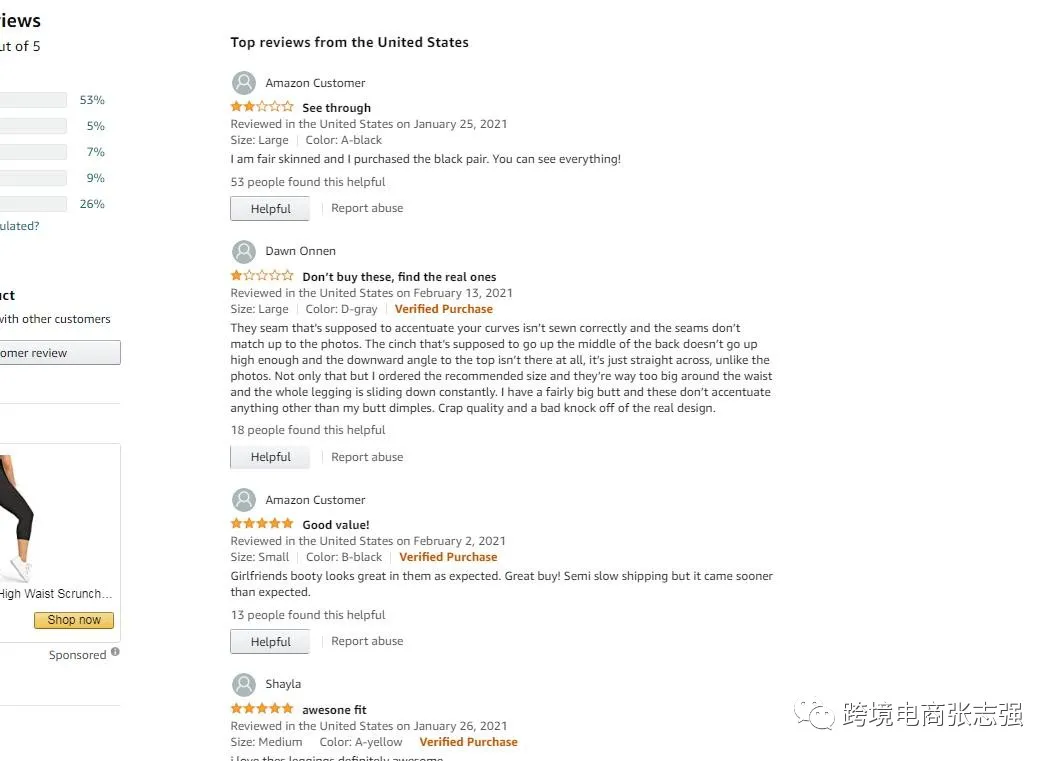The image size is (1058, 761).
Task: Click Shayla's profile avatar icon
Action: (x=243, y=684)
